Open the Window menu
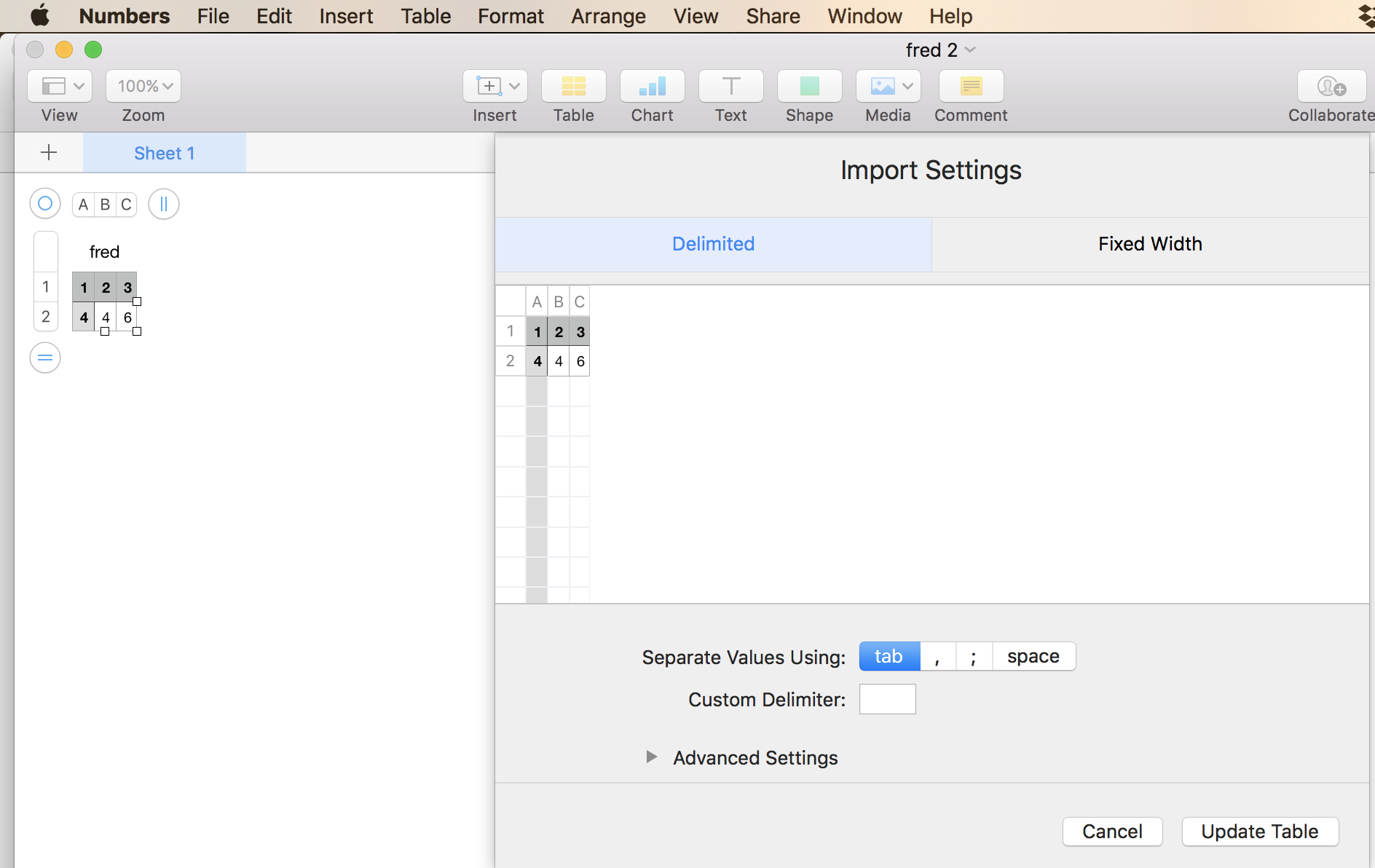This screenshot has height=868, width=1375. (x=865, y=16)
